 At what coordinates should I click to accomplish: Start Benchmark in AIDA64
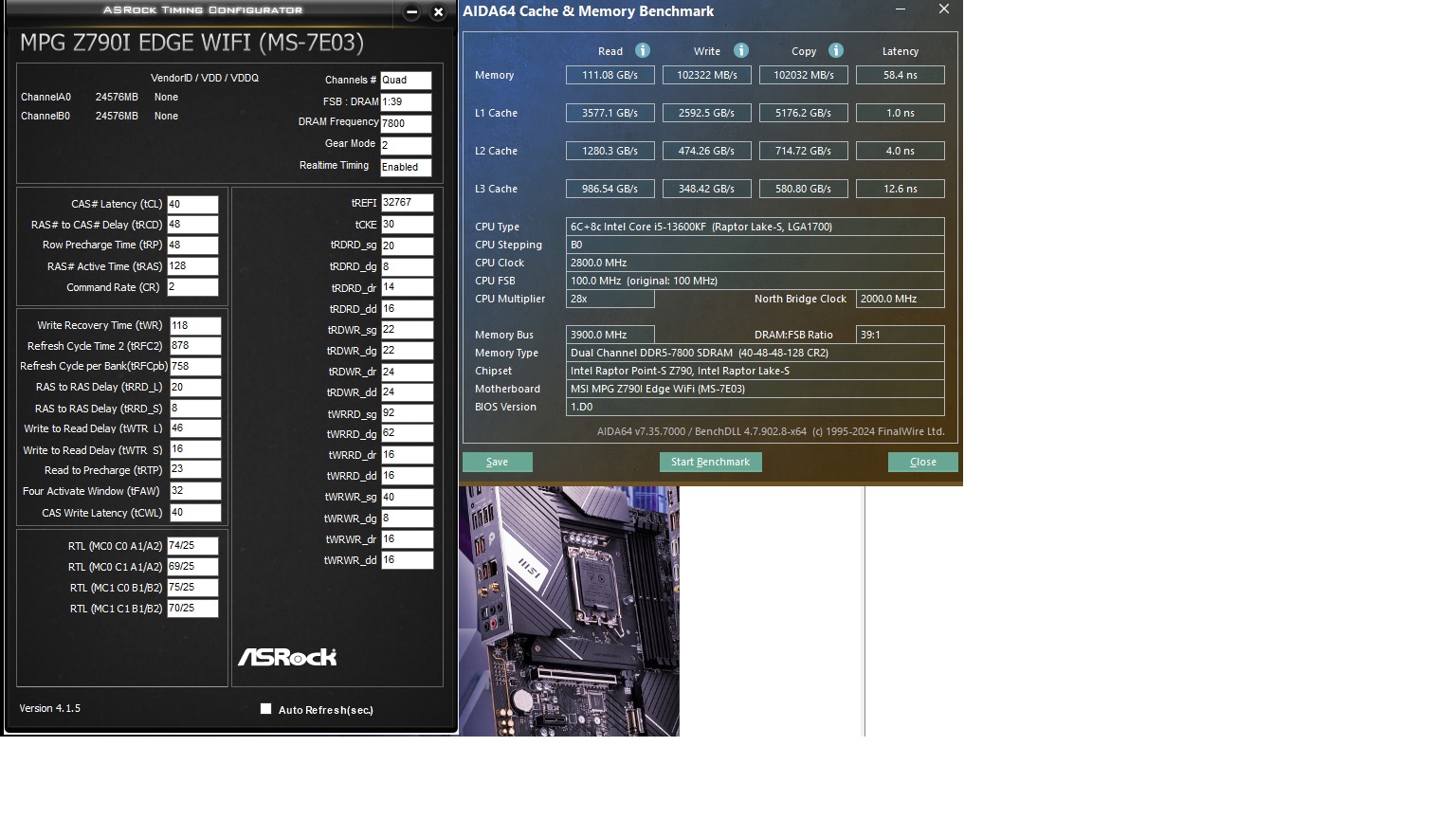(x=711, y=462)
